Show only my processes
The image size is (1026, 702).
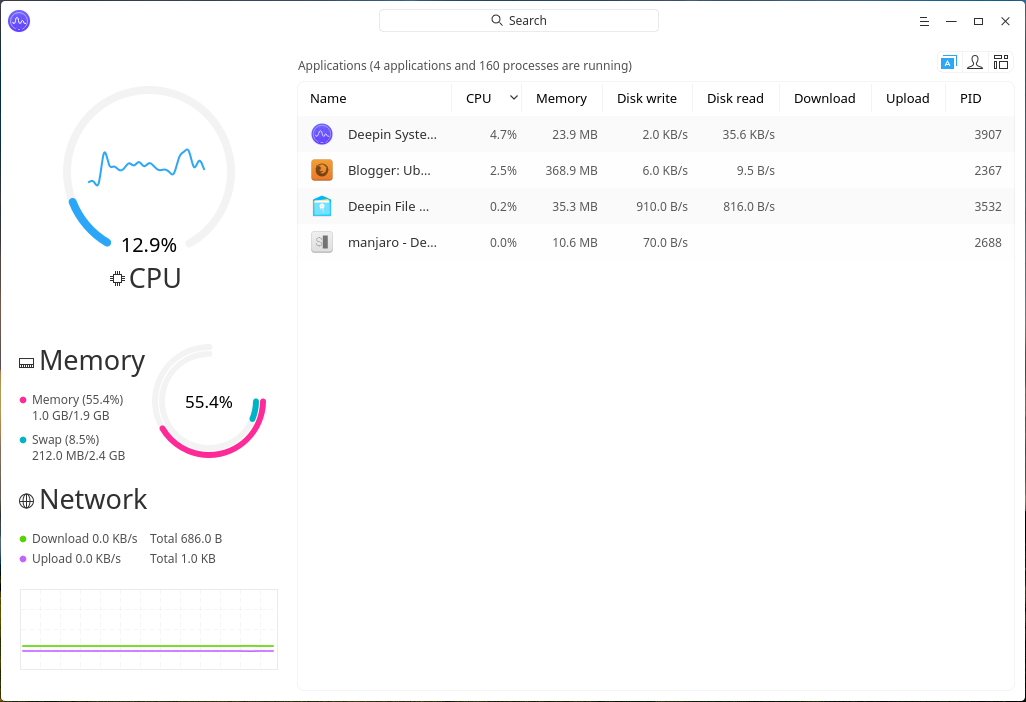[975, 61]
